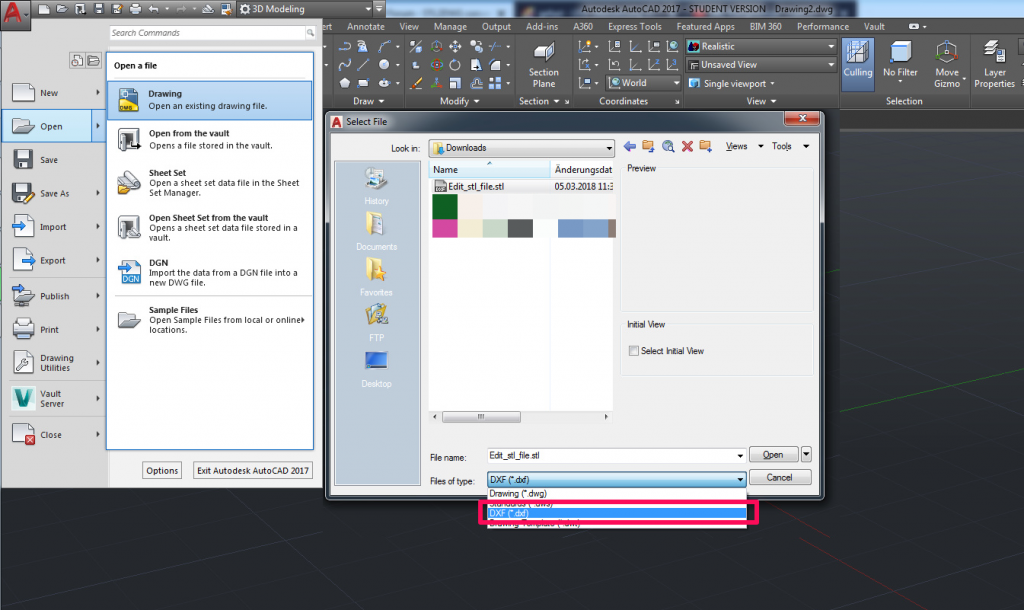Open the Manage ribbon tab

coord(450,27)
